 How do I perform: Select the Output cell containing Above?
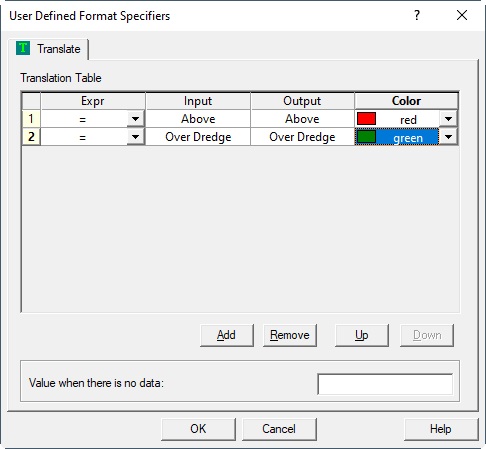pos(302,119)
